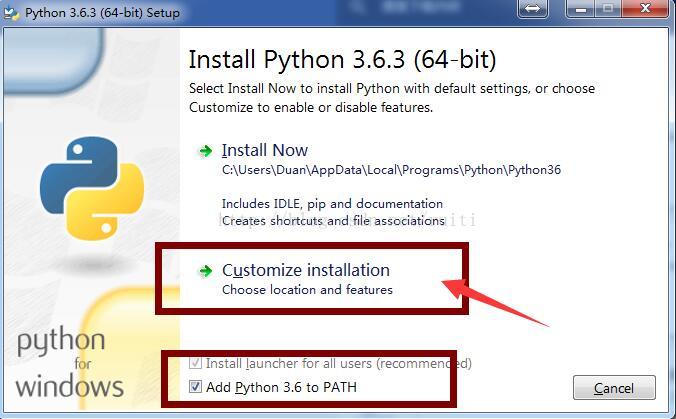Screen dimensions: 676x419
Task: Click the green arrow beside Customize installation
Action: tap(205, 271)
